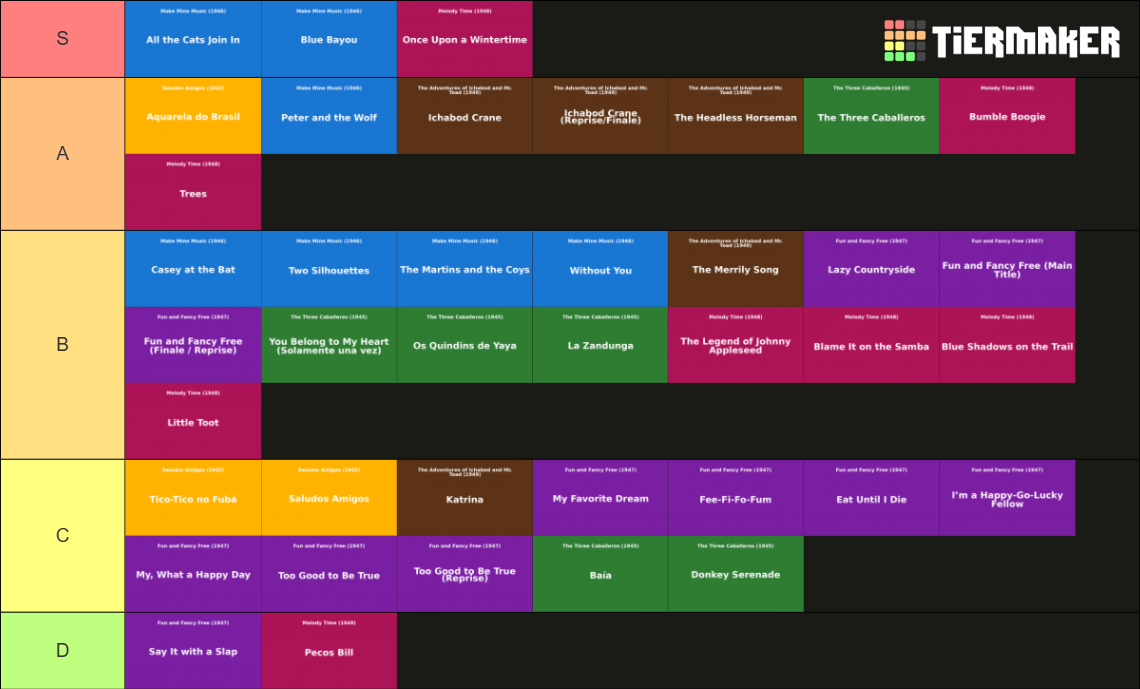This screenshot has height=689, width=1140.
Task: Pick the Say It with a Slap card
Action: (x=193, y=650)
